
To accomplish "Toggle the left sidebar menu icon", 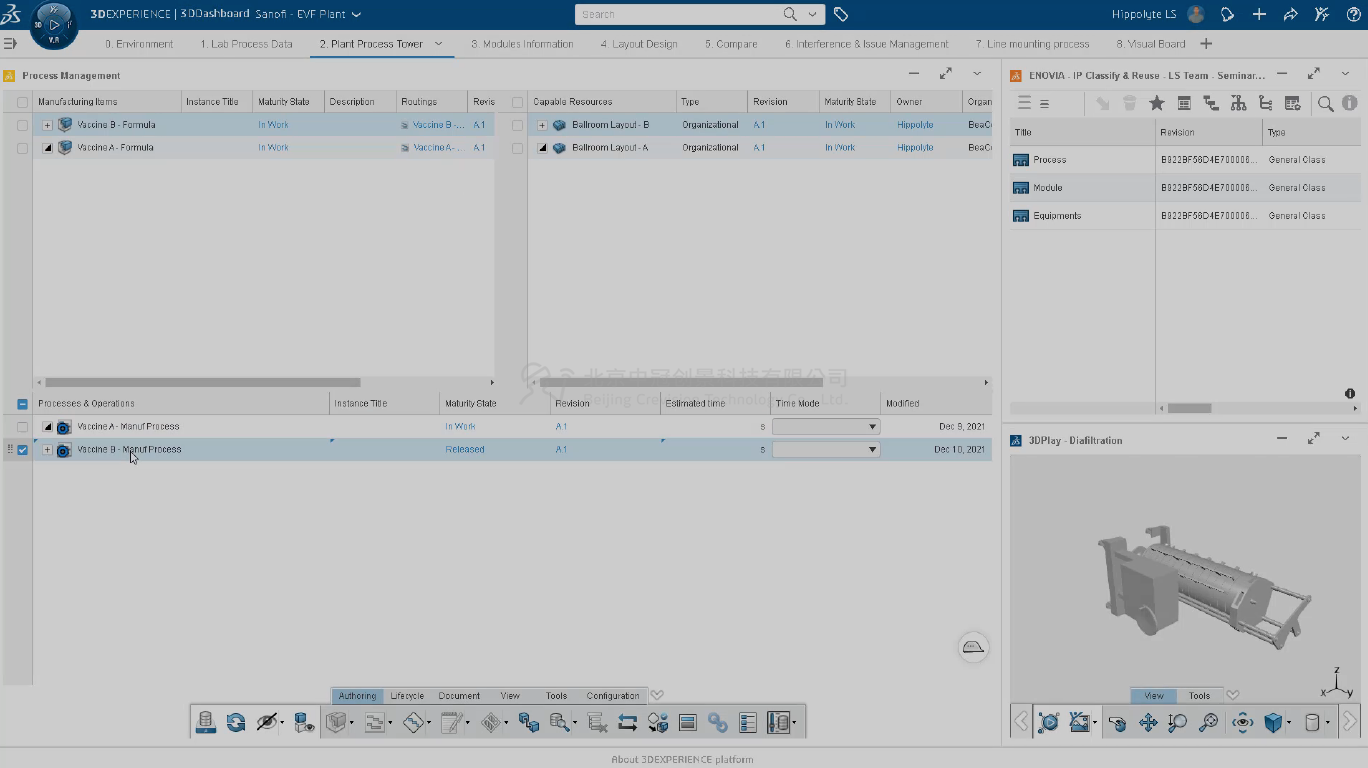I will pyautogui.click(x=11, y=44).
